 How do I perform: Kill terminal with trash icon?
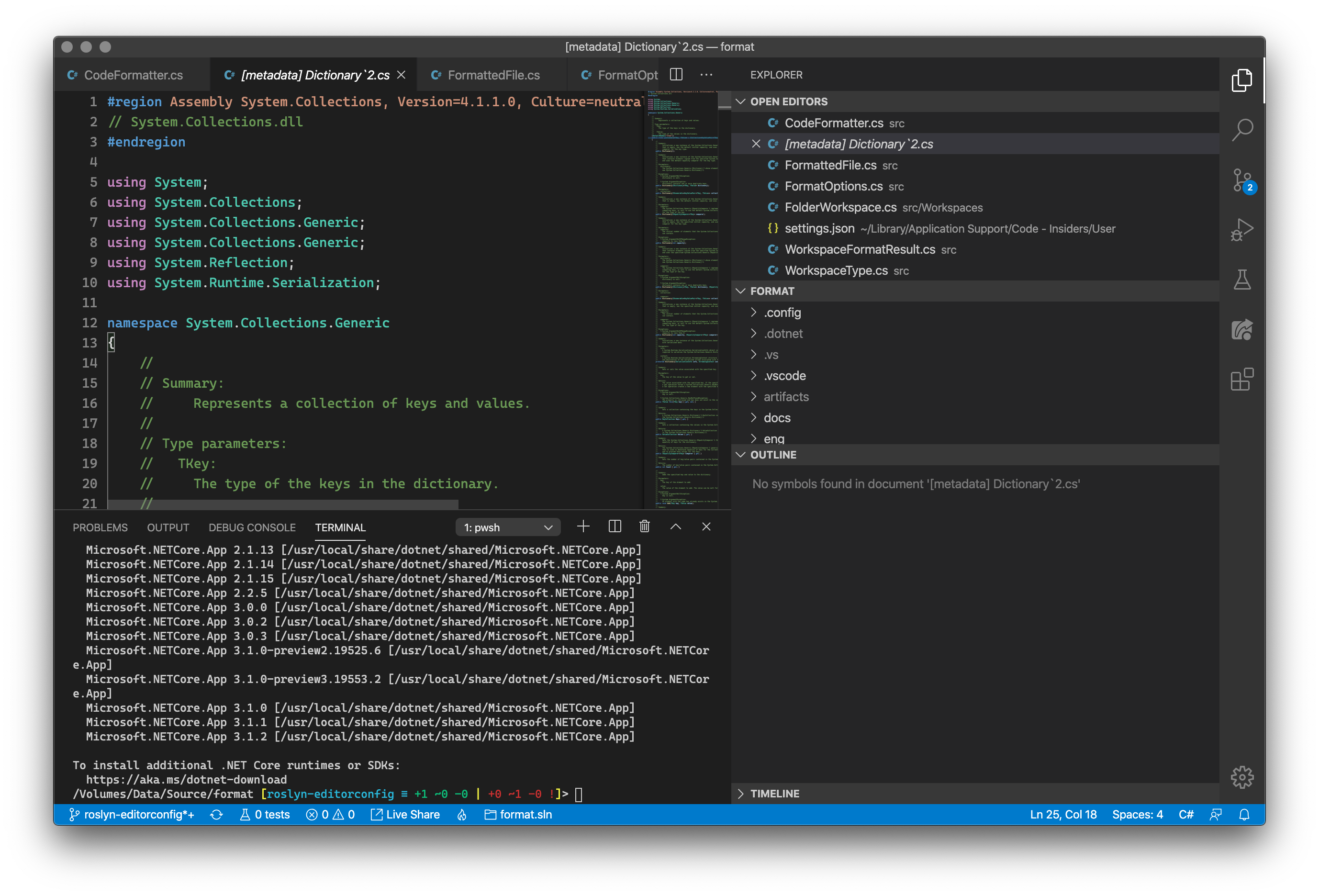(644, 526)
